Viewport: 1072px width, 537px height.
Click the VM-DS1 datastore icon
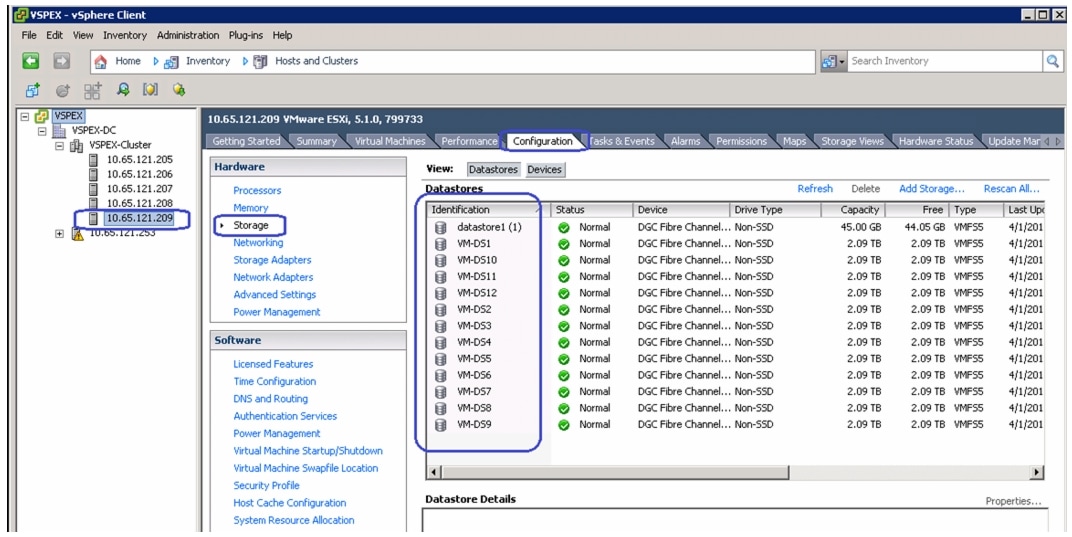point(439,244)
